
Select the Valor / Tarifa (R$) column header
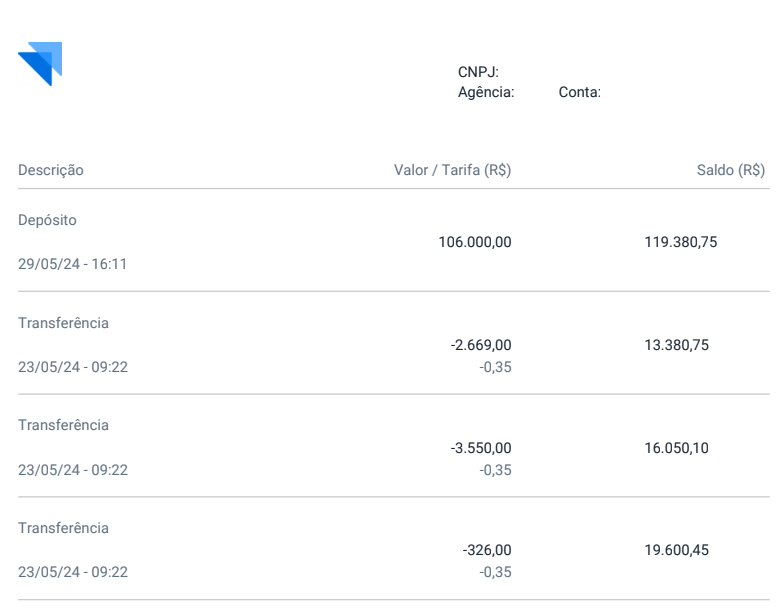tap(452, 170)
